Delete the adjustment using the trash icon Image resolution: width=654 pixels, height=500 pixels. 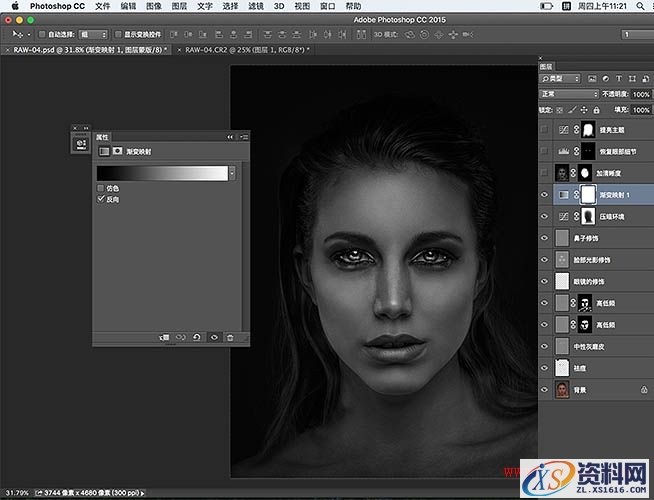[x=230, y=338]
